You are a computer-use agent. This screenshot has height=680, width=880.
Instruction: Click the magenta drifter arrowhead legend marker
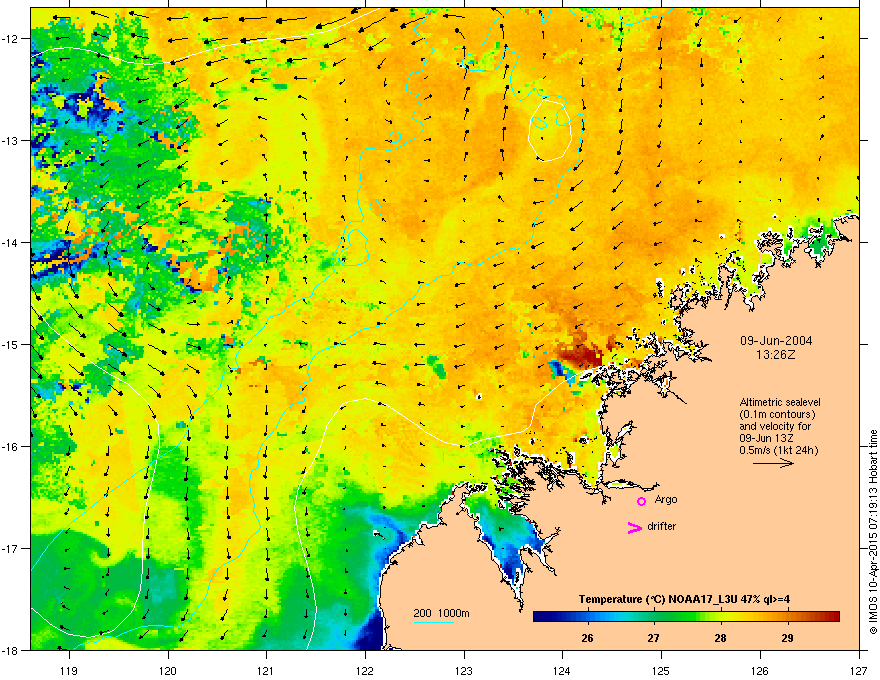tap(634, 527)
